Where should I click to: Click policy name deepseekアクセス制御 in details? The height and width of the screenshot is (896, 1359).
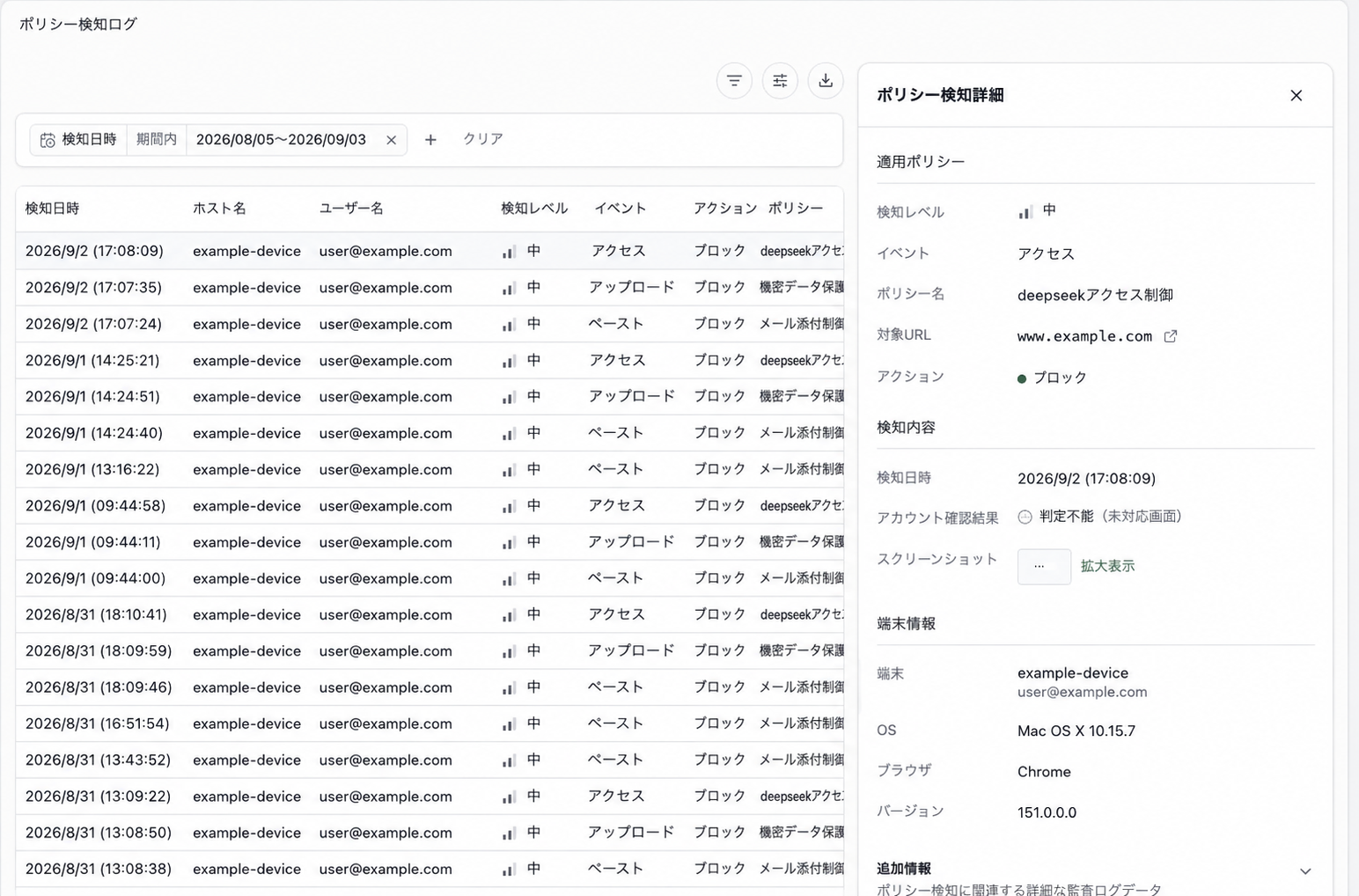(x=1095, y=295)
